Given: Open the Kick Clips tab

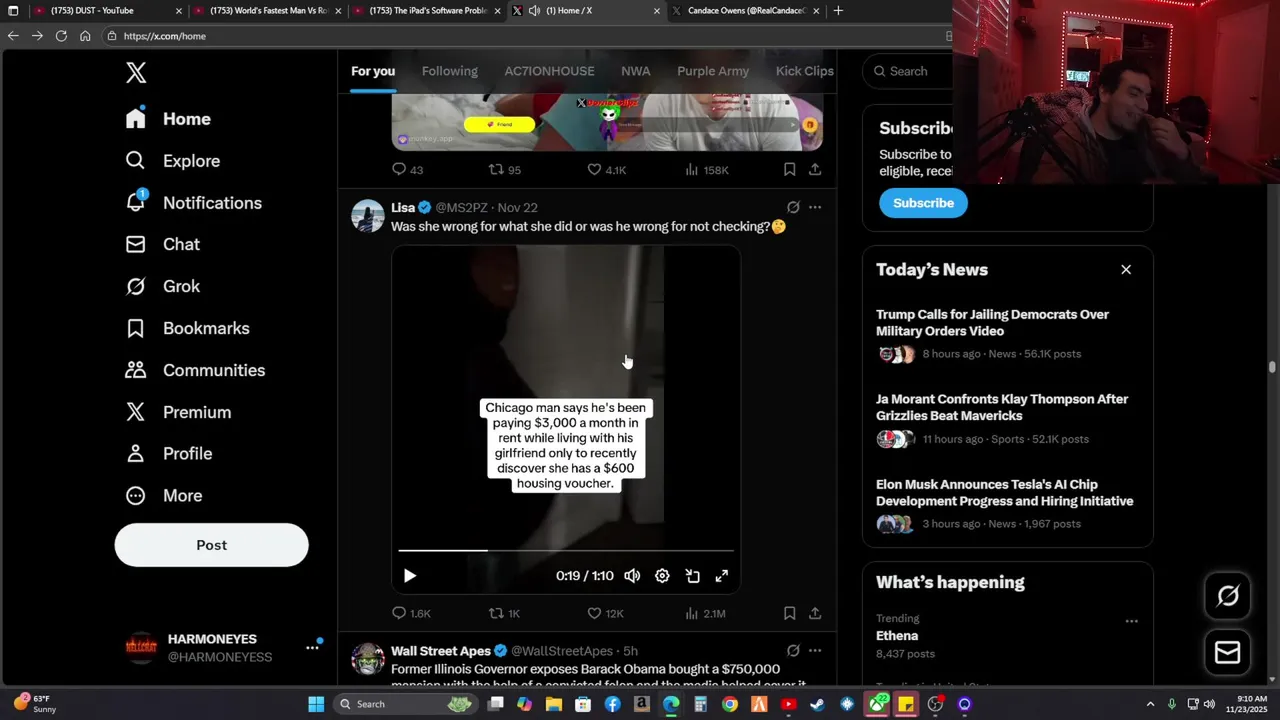Looking at the screenshot, I should point(804,71).
